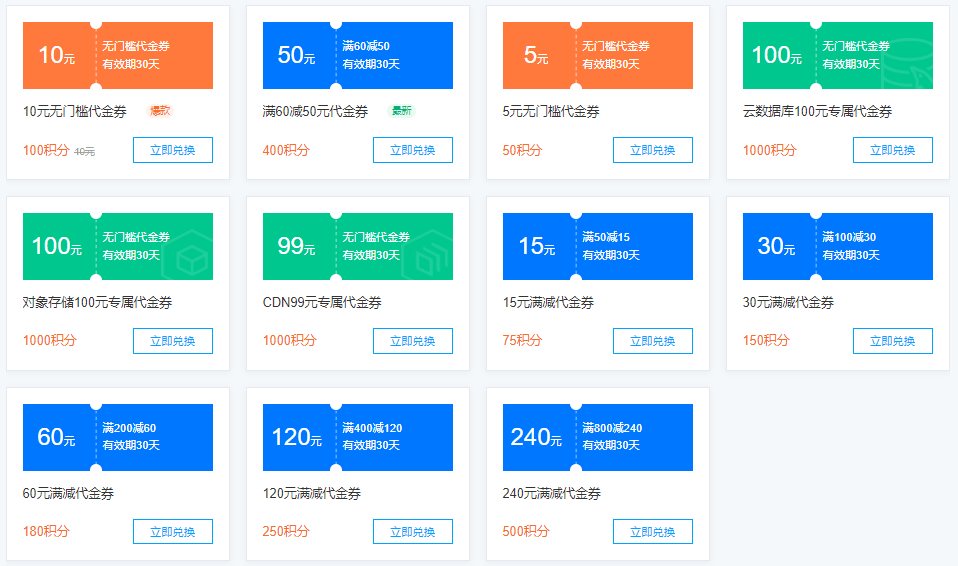Screen dimensions: 958x566
Task: Click 1000积分 under 对象存储100元专属代金券
Action: [49, 340]
